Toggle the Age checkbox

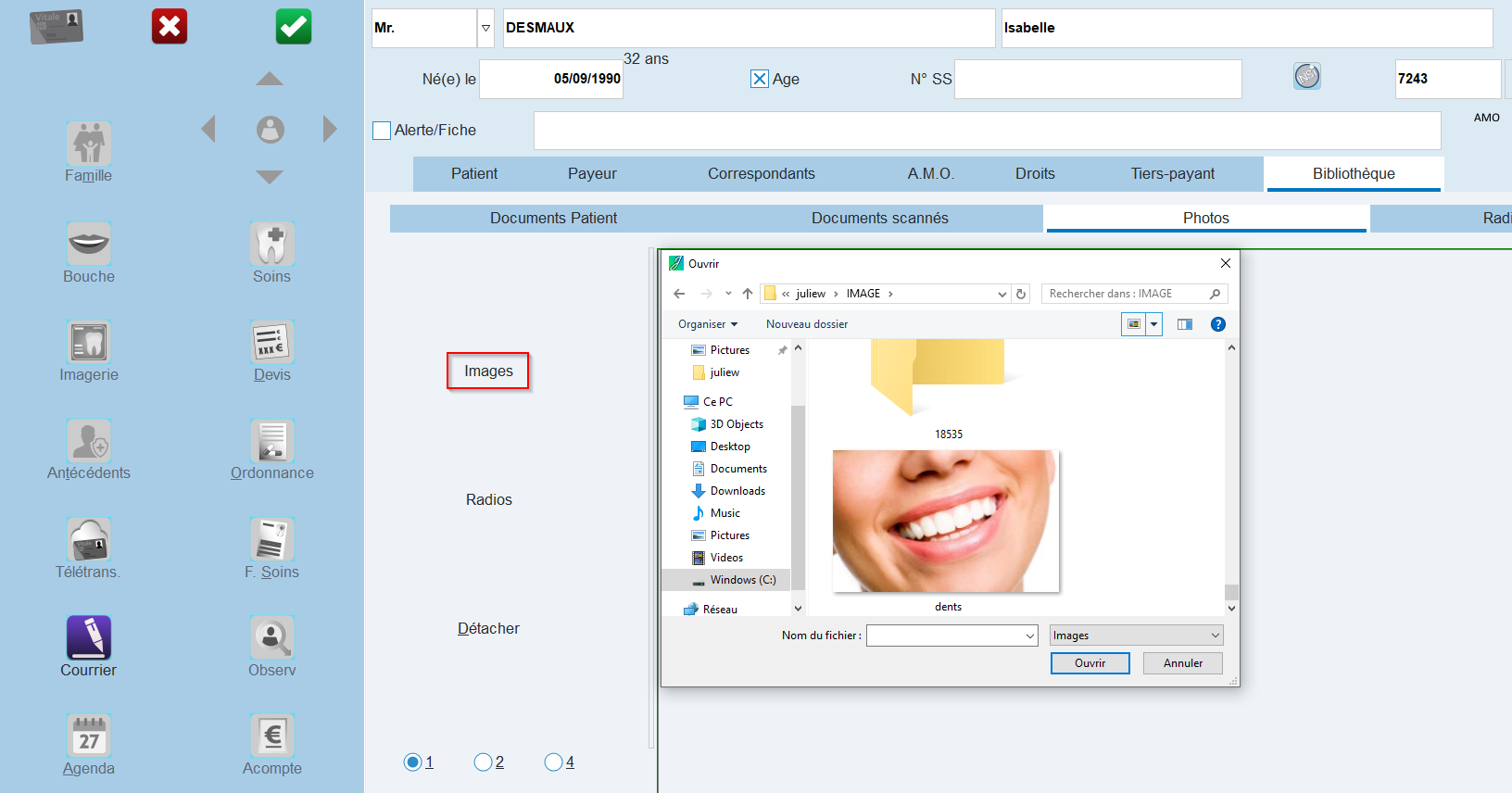click(x=760, y=79)
